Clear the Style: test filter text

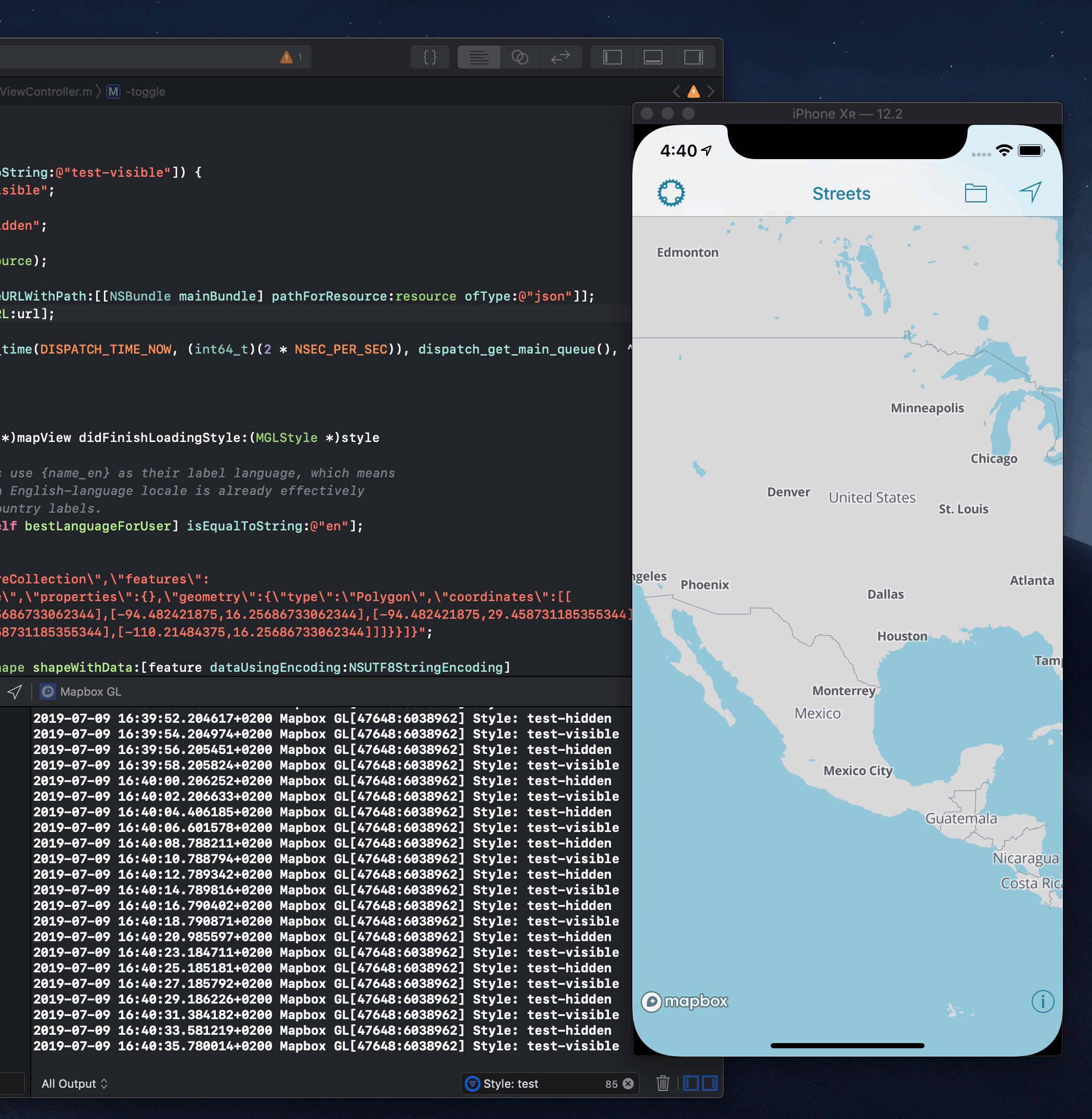coord(629,1084)
